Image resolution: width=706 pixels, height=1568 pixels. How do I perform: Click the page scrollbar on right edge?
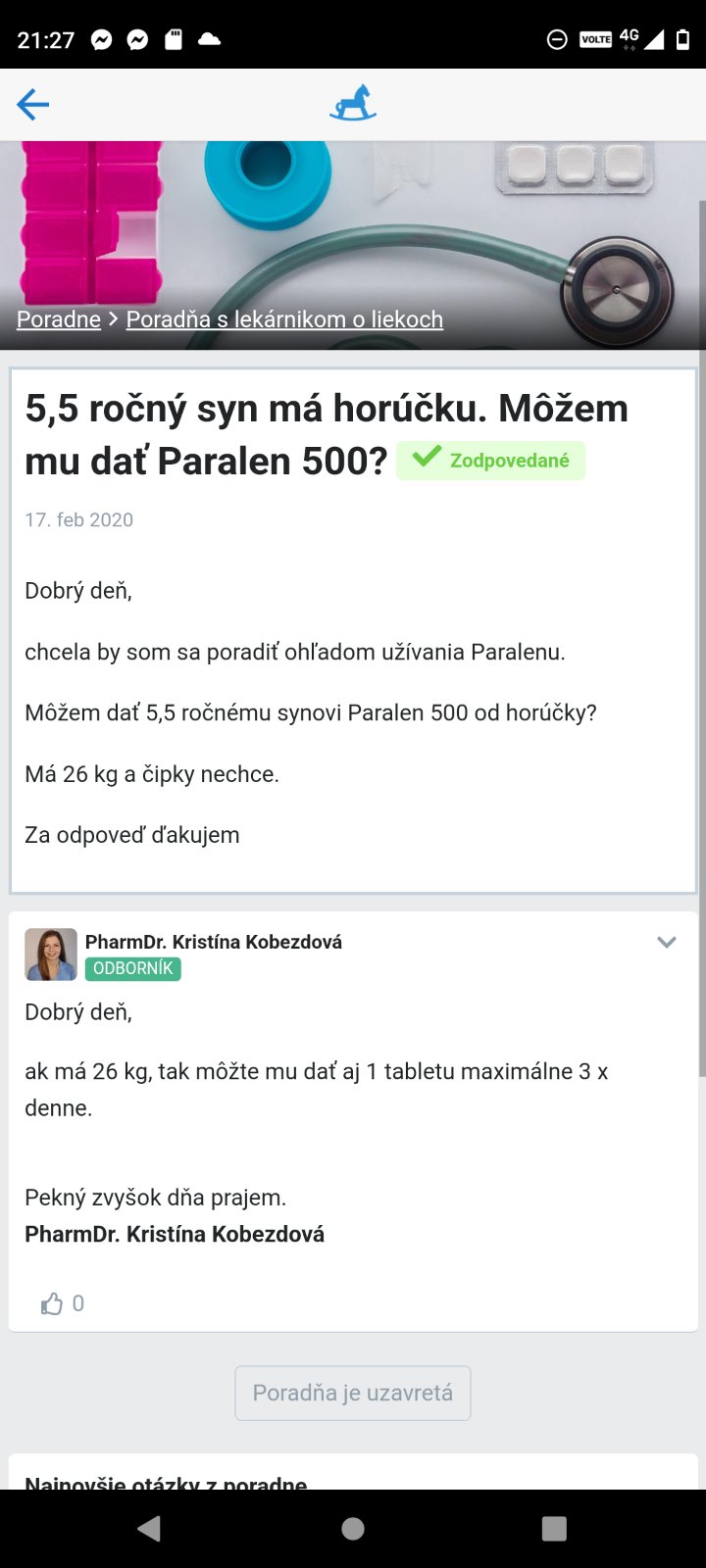click(701, 637)
